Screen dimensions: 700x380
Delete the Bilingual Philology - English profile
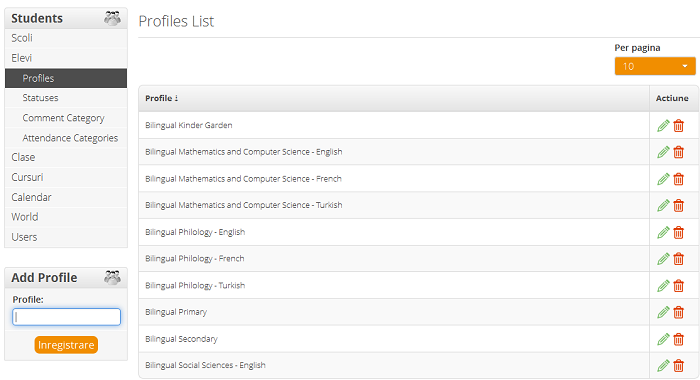pyautogui.click(x=679, y=232)
